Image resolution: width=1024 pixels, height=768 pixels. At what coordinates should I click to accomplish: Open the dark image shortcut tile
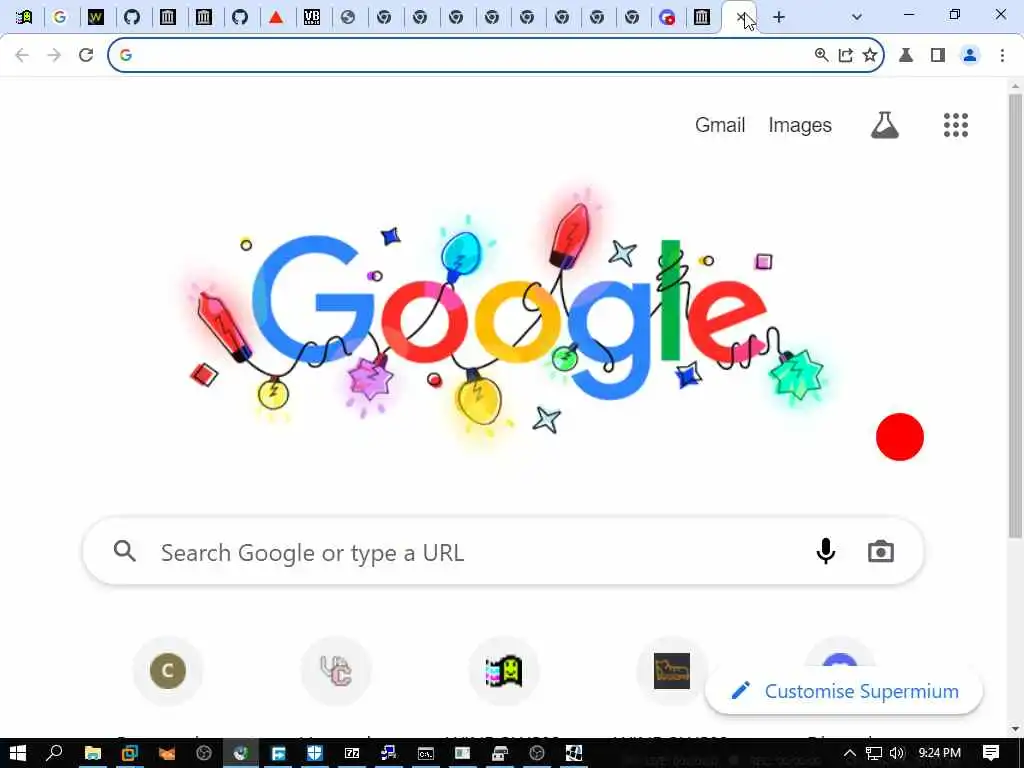click(671, 671)
